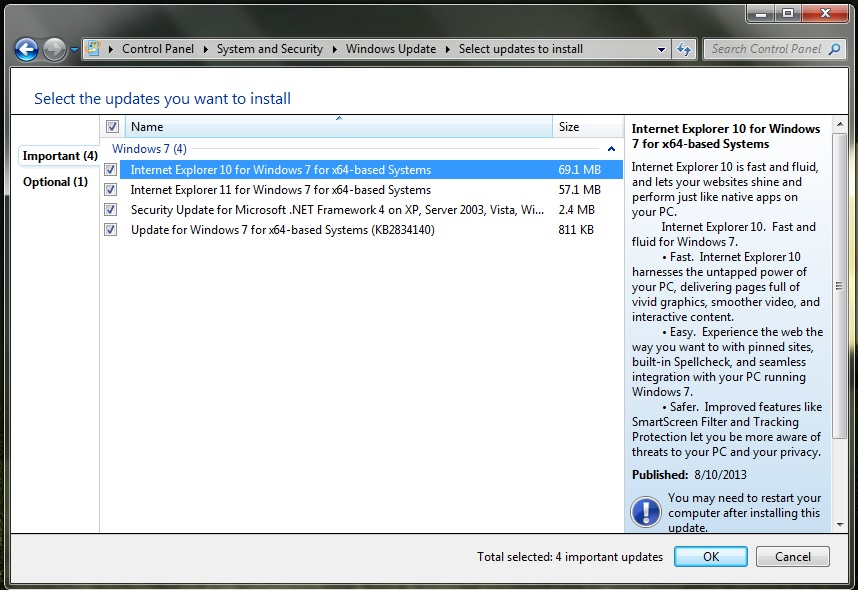Click the Control Panel icon in address bar
Viewport: 858px width, 590px height.
tap(94, 48)
